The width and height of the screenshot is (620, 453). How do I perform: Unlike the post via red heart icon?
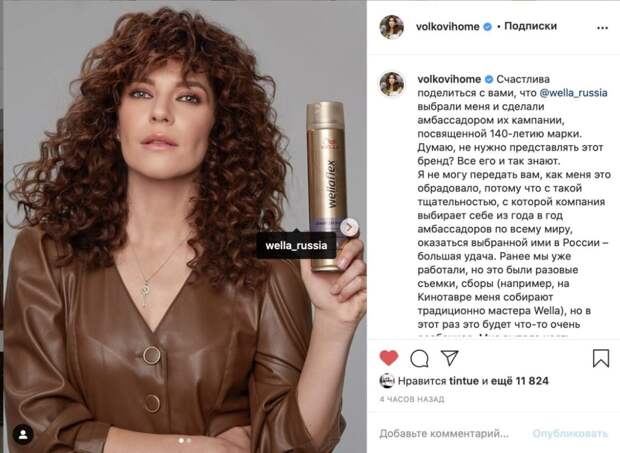click(x=389, y=358)
